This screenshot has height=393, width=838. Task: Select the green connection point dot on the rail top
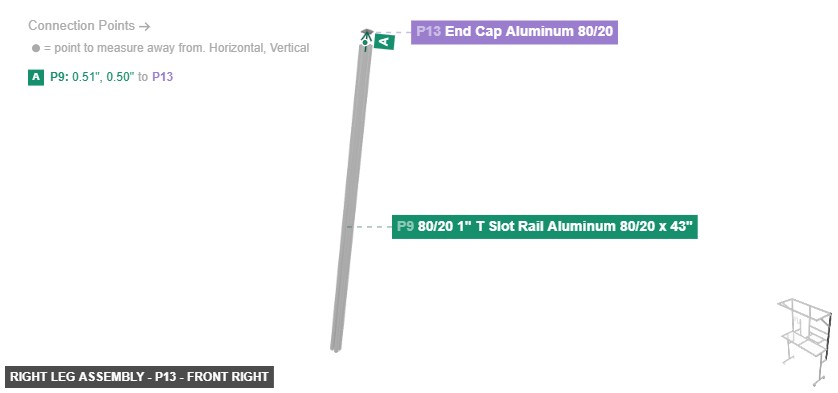point(366,41)
